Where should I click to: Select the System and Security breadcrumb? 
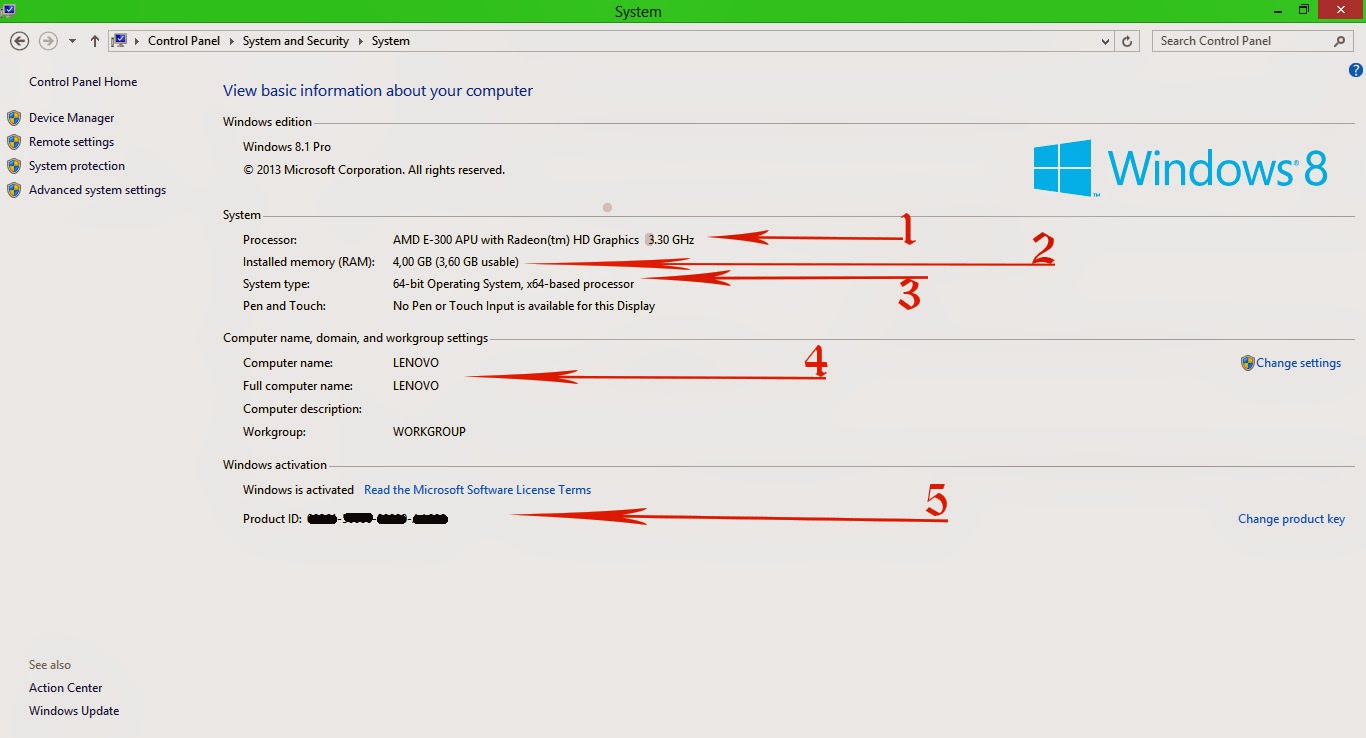coord(295,40)
